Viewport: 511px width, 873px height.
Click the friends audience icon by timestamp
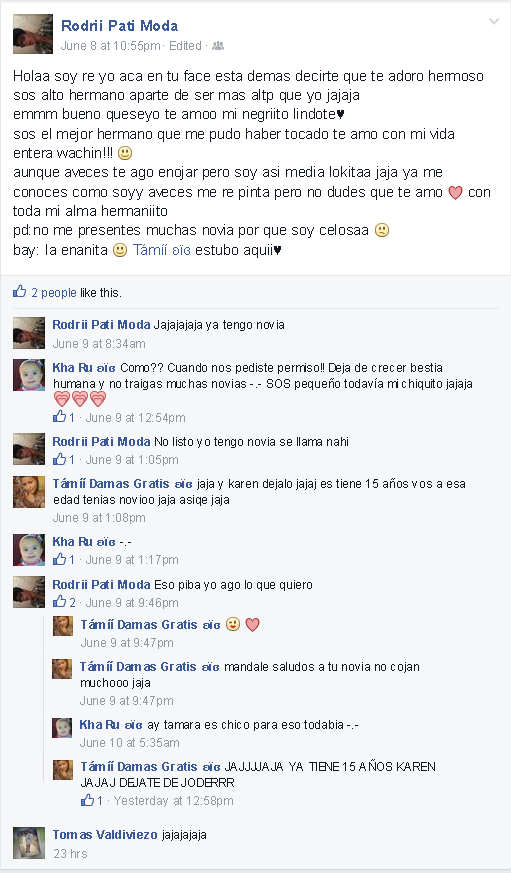218,46
